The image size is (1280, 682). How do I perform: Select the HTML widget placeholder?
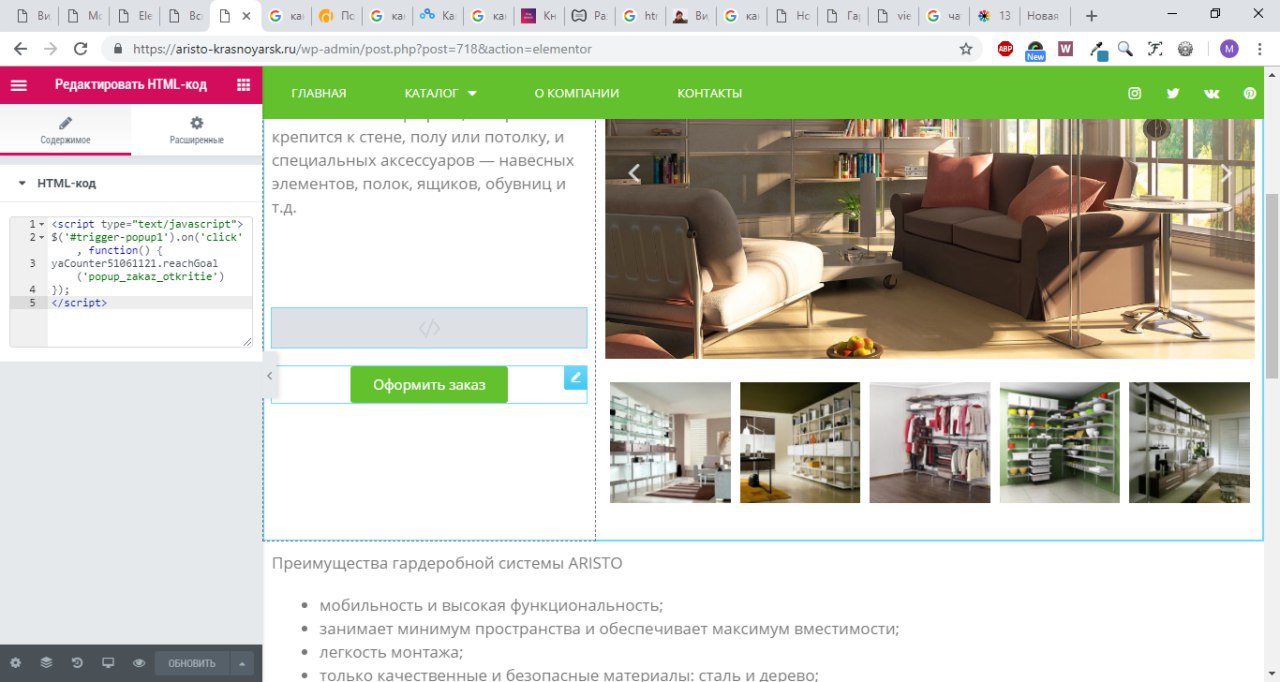tap(429, 328)
